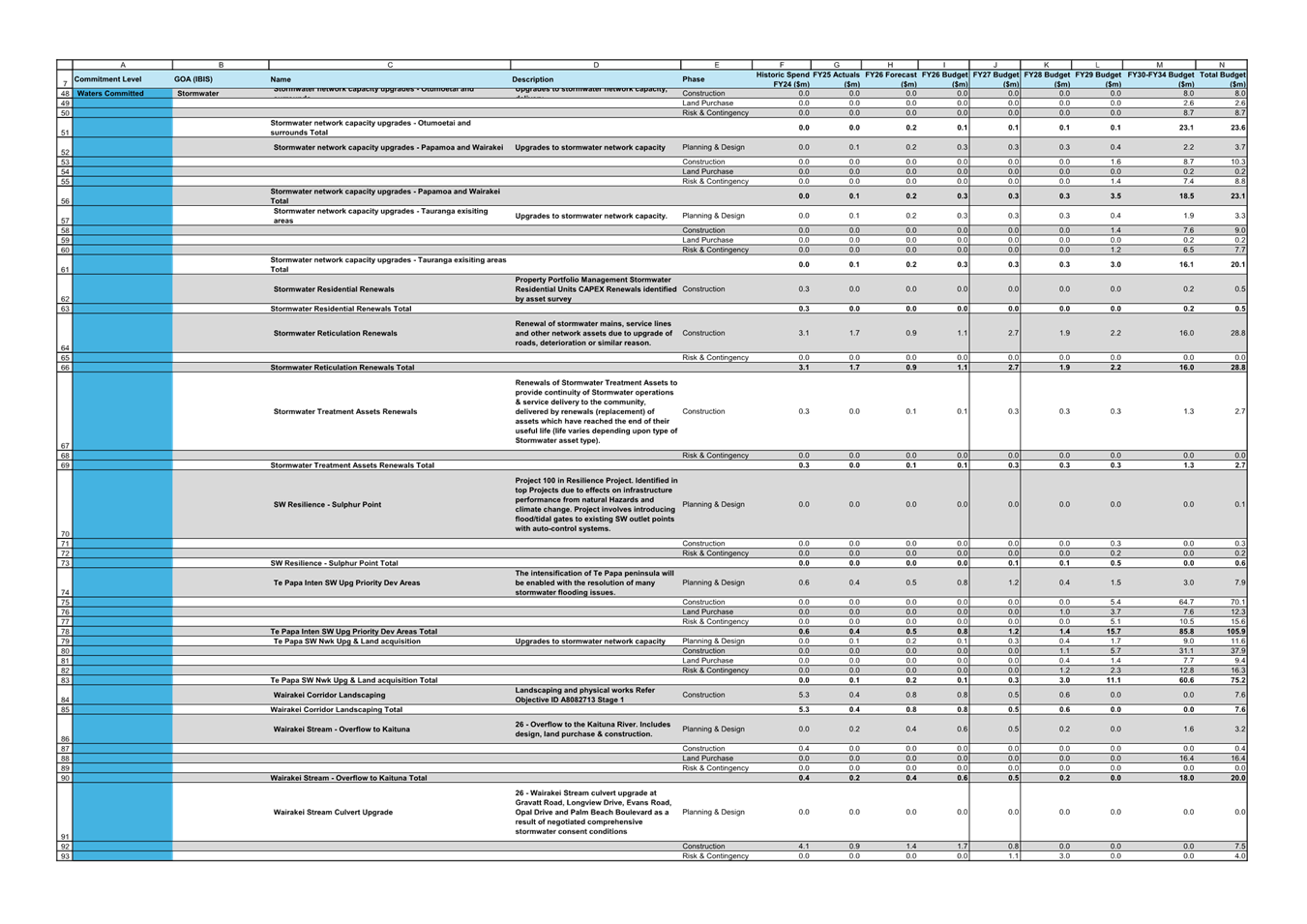Select column C header above Name

click(x=389, y=65)
